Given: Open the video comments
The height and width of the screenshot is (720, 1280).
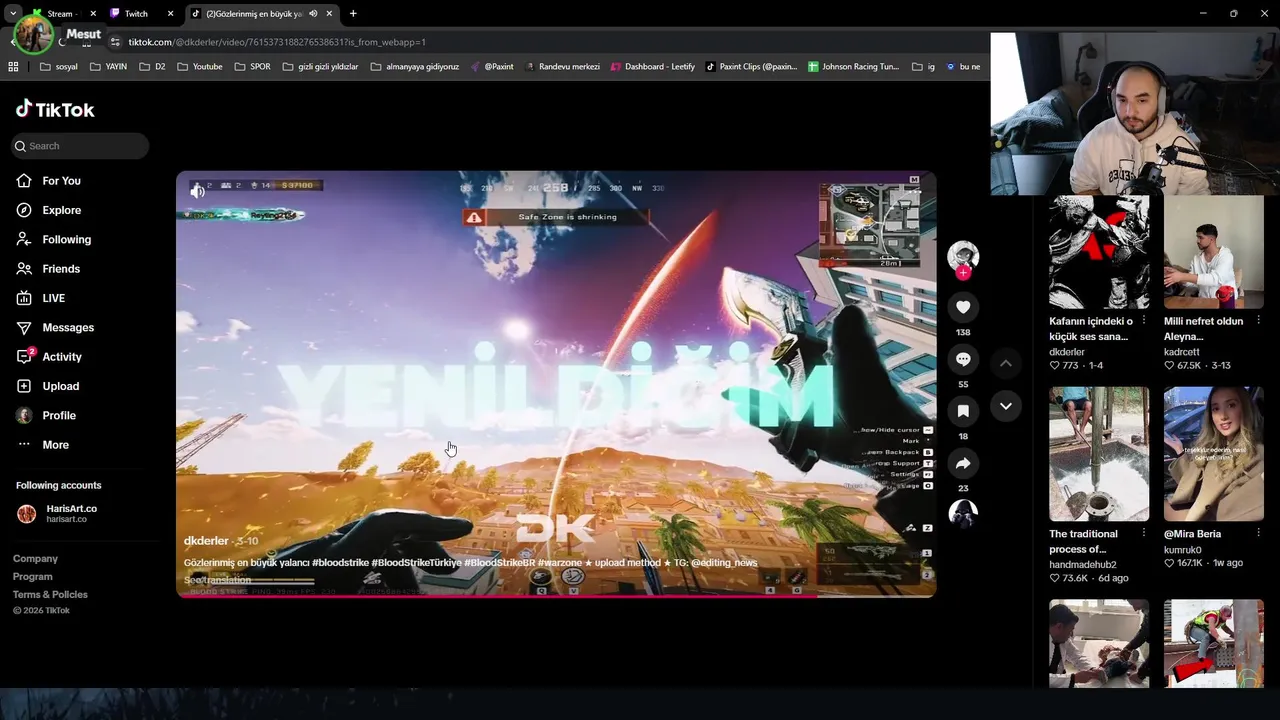Looking at the screenshot, I should (x=963, y=359).
